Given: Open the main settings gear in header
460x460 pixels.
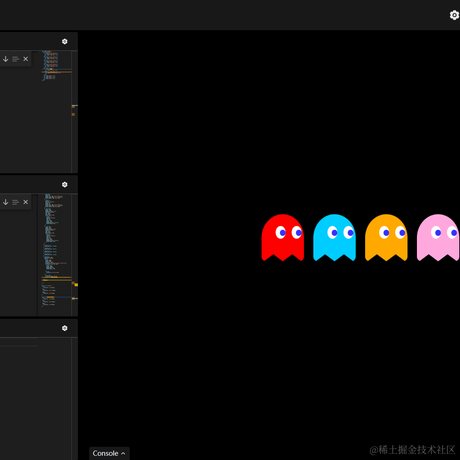Looking at the screenshot, I should [x=454, y=15].
